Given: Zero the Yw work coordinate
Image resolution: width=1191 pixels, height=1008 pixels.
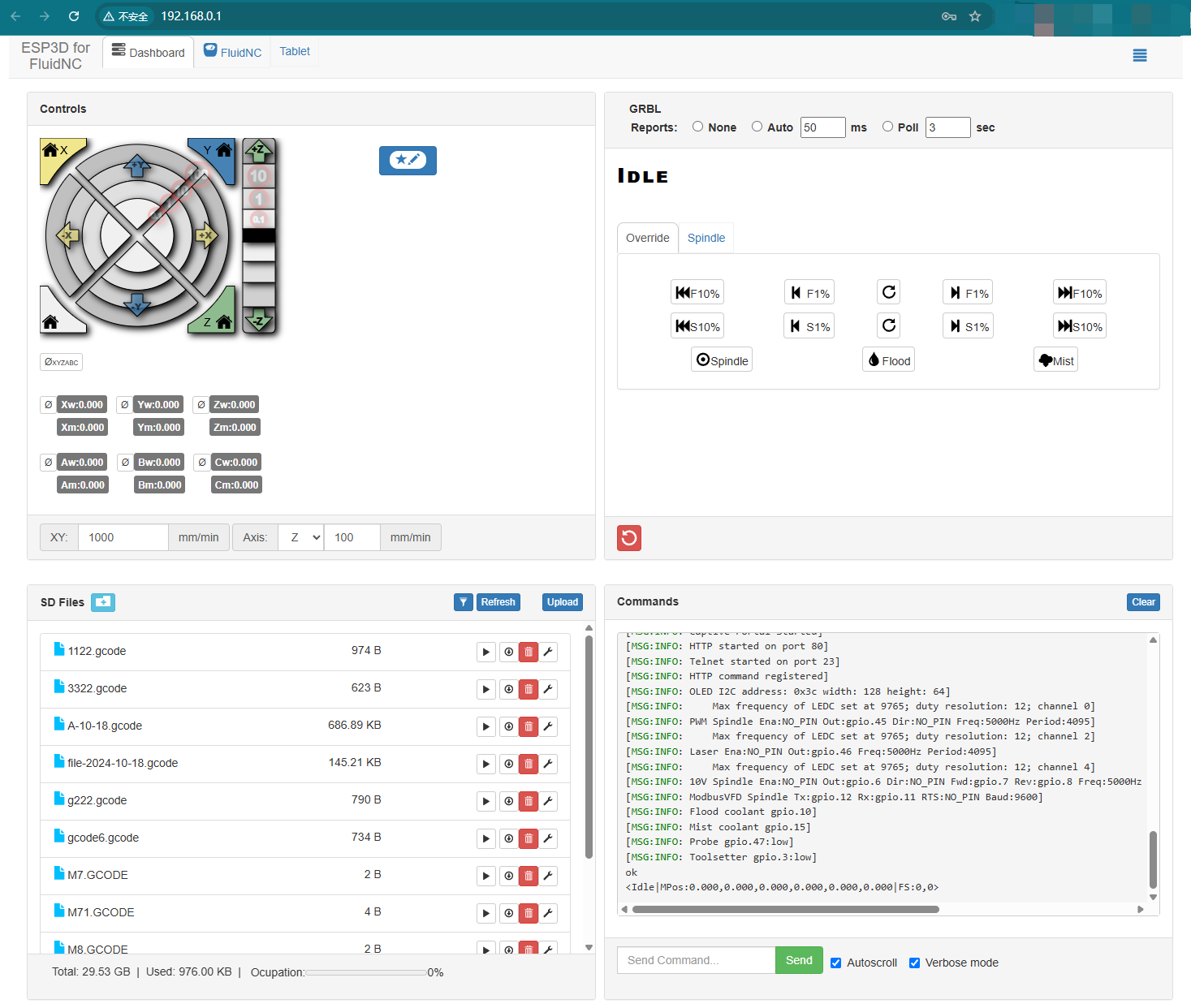Looking at the screenshot, I should [124, 404].
